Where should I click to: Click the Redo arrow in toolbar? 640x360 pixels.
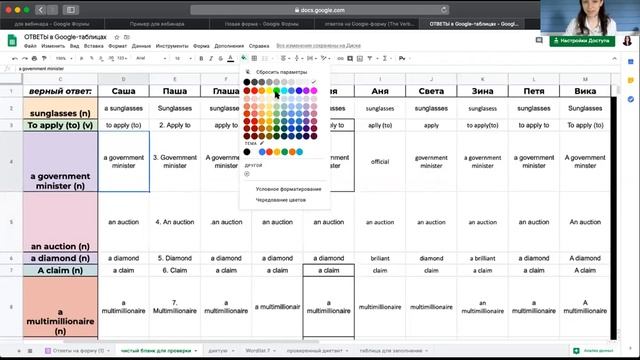point(25,58)
